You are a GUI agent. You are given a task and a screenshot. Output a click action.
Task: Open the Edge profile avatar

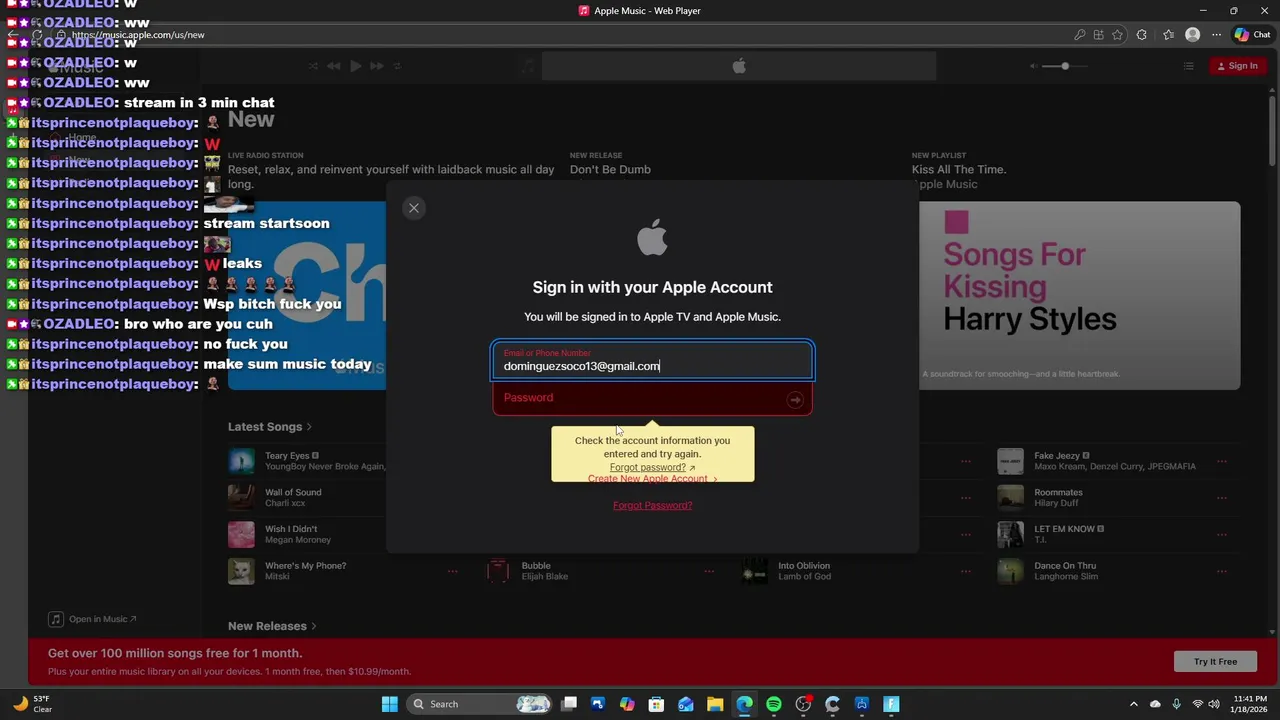pyautogui.click(x=1192, y=35)
